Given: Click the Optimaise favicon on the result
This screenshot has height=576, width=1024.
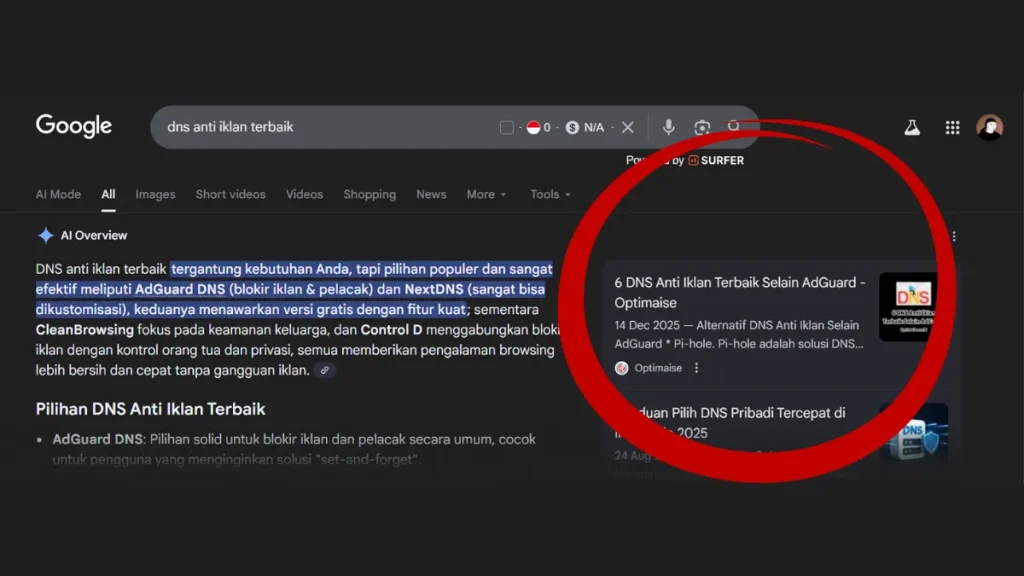Looking at the screenshot, I should [x=622, y=367].
